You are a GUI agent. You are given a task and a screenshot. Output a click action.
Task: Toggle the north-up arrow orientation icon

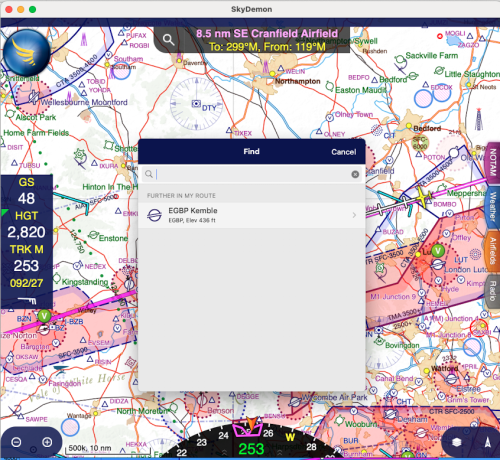tap(487, 442)
